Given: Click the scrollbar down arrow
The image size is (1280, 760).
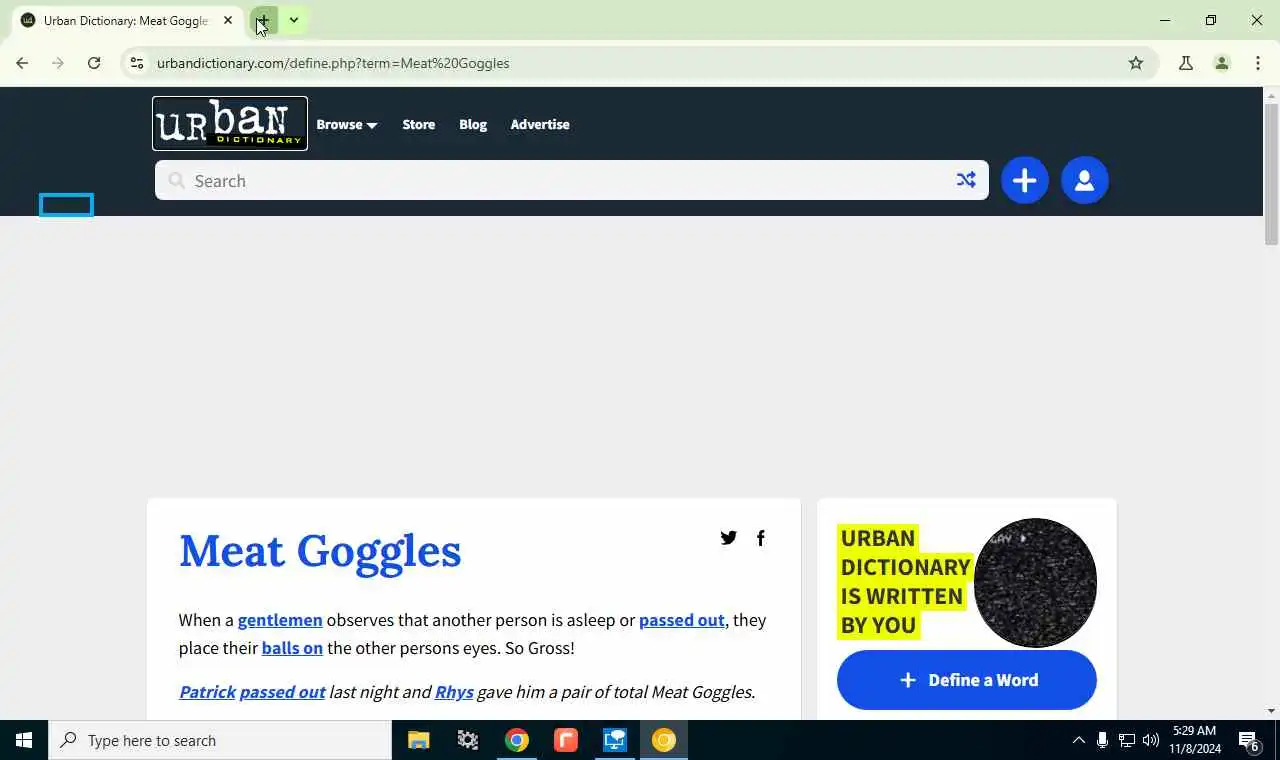Looking at the screenshot, I should tap(1271, 711).
